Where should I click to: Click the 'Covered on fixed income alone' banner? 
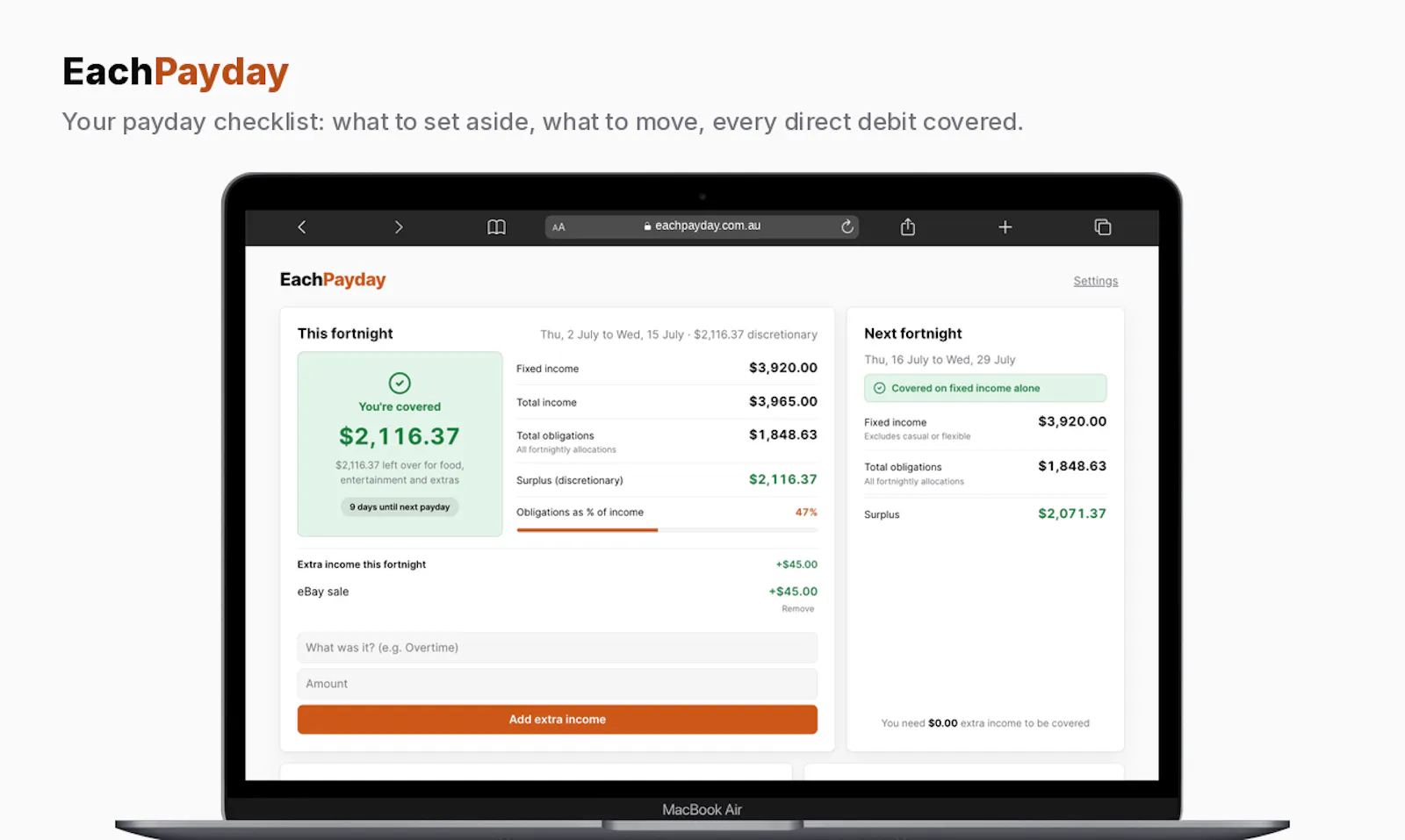pos(985,388)
